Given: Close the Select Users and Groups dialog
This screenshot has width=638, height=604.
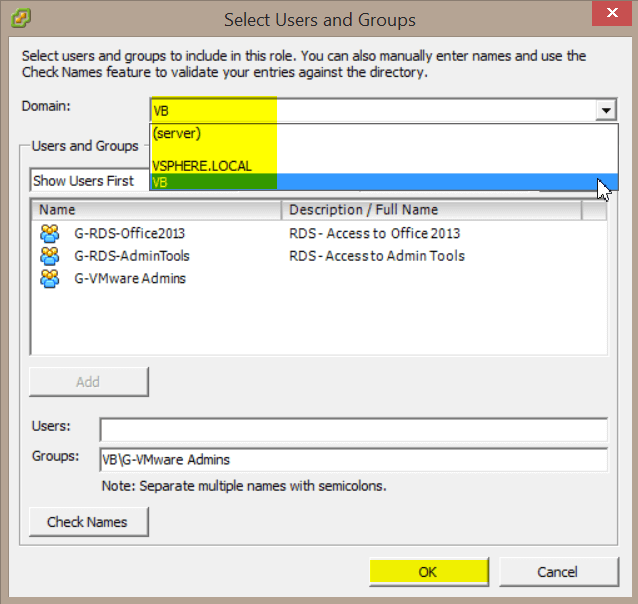Looking at the screenshot, I should [612, 13].
